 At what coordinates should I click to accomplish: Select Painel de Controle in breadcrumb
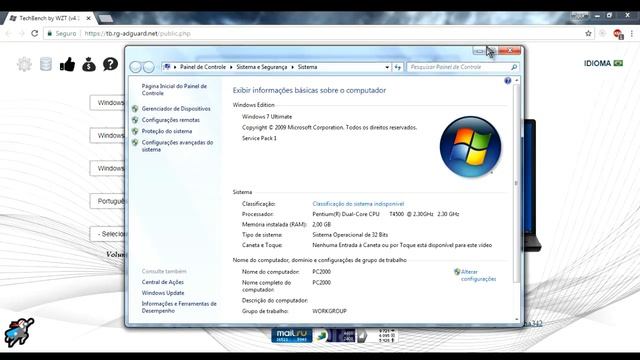[203, 67]
